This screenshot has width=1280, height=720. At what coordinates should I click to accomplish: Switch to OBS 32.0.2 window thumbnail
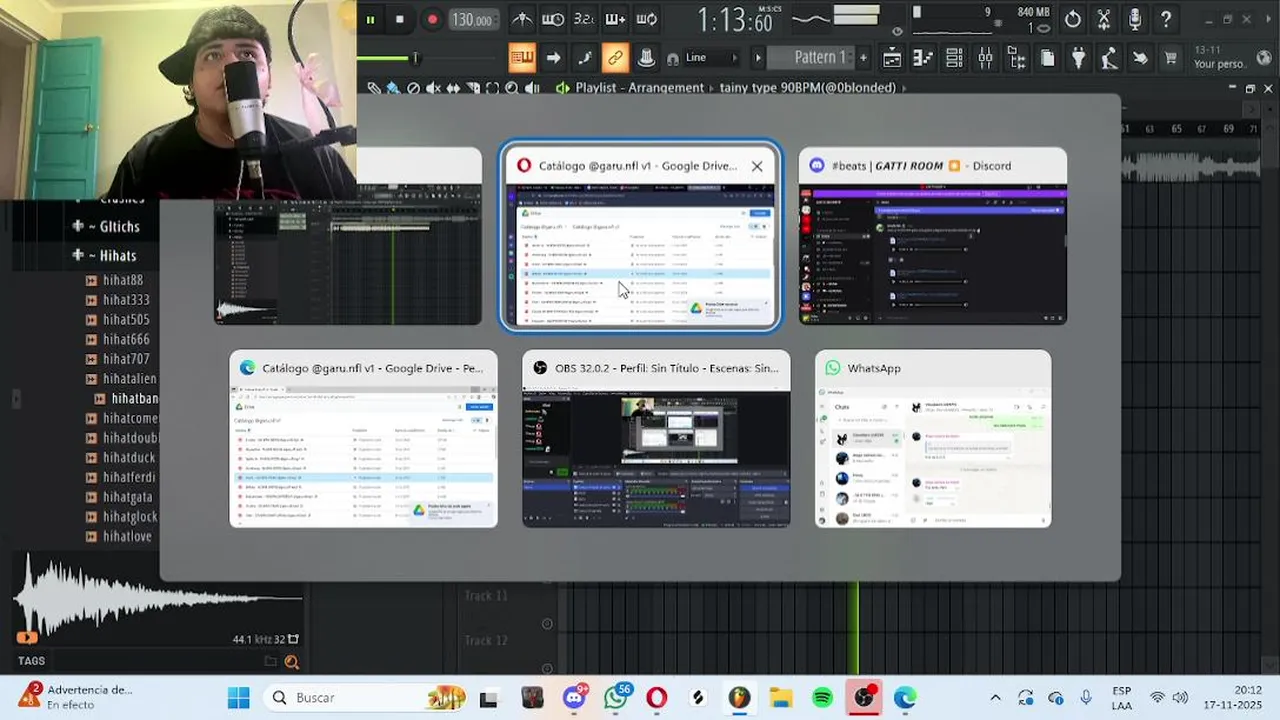pyautogui.click(x=656, y=438)
